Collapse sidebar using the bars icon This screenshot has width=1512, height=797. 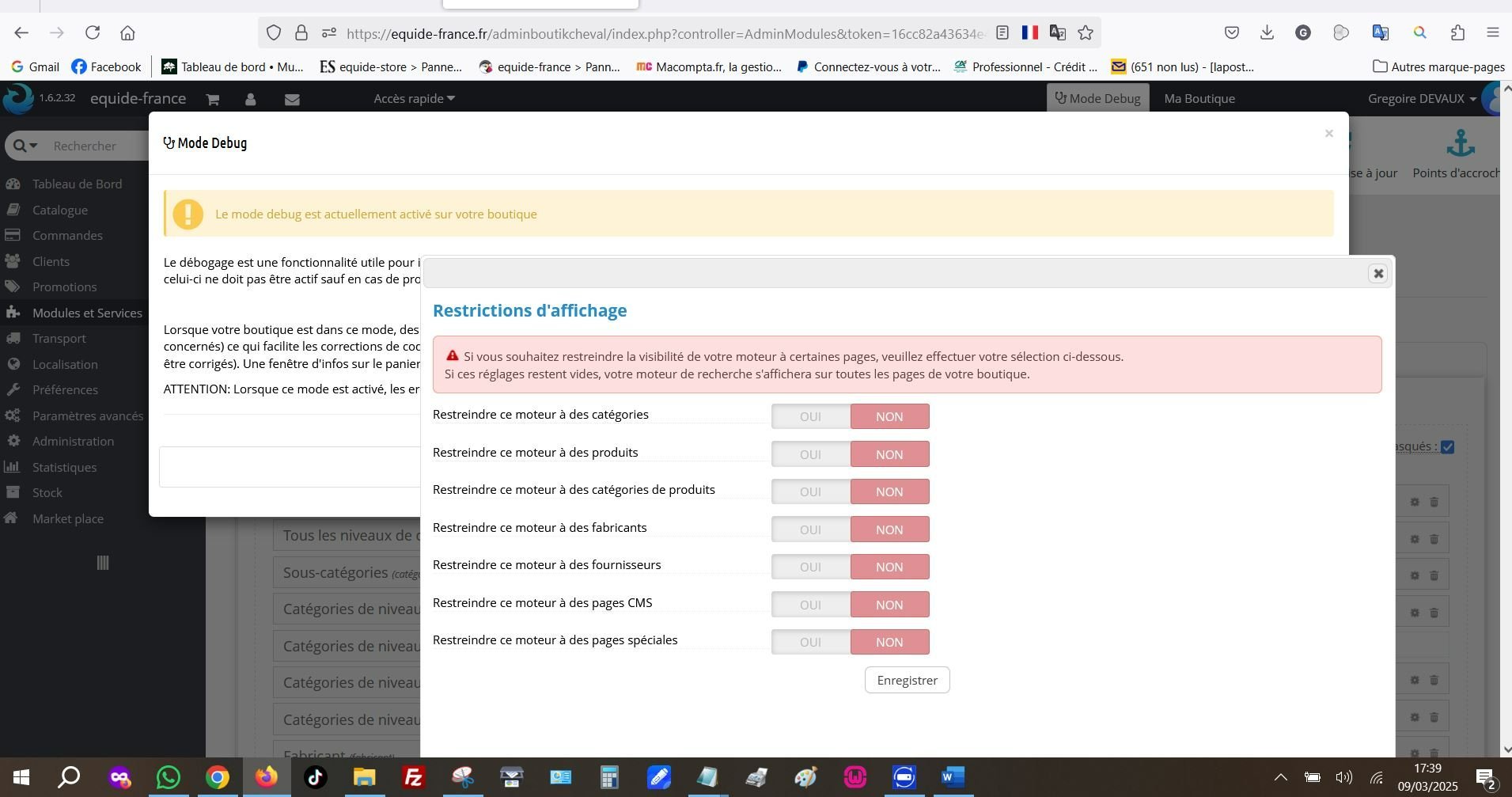(102, 563)
